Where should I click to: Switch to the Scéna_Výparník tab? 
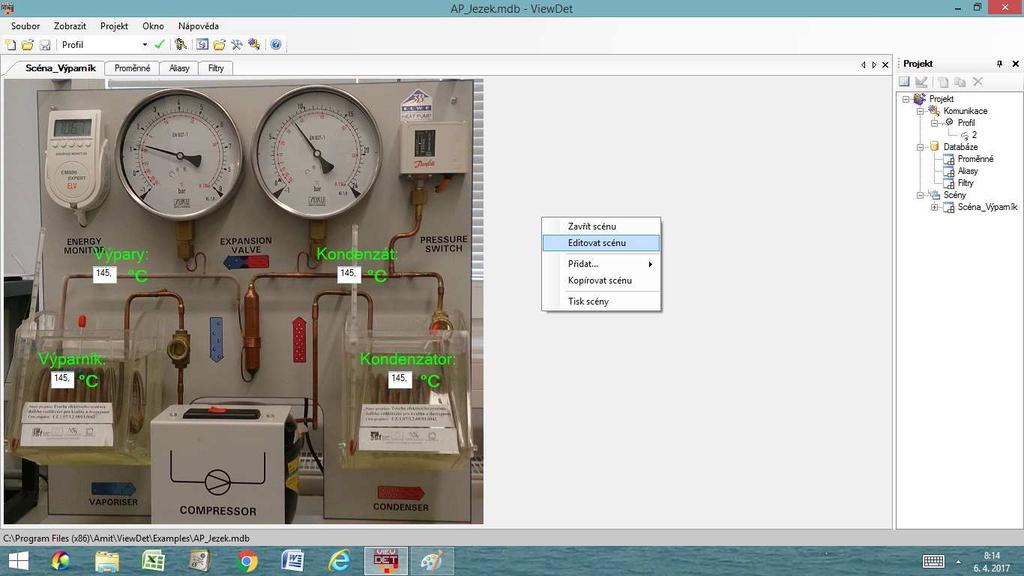[x=59, y=68]
